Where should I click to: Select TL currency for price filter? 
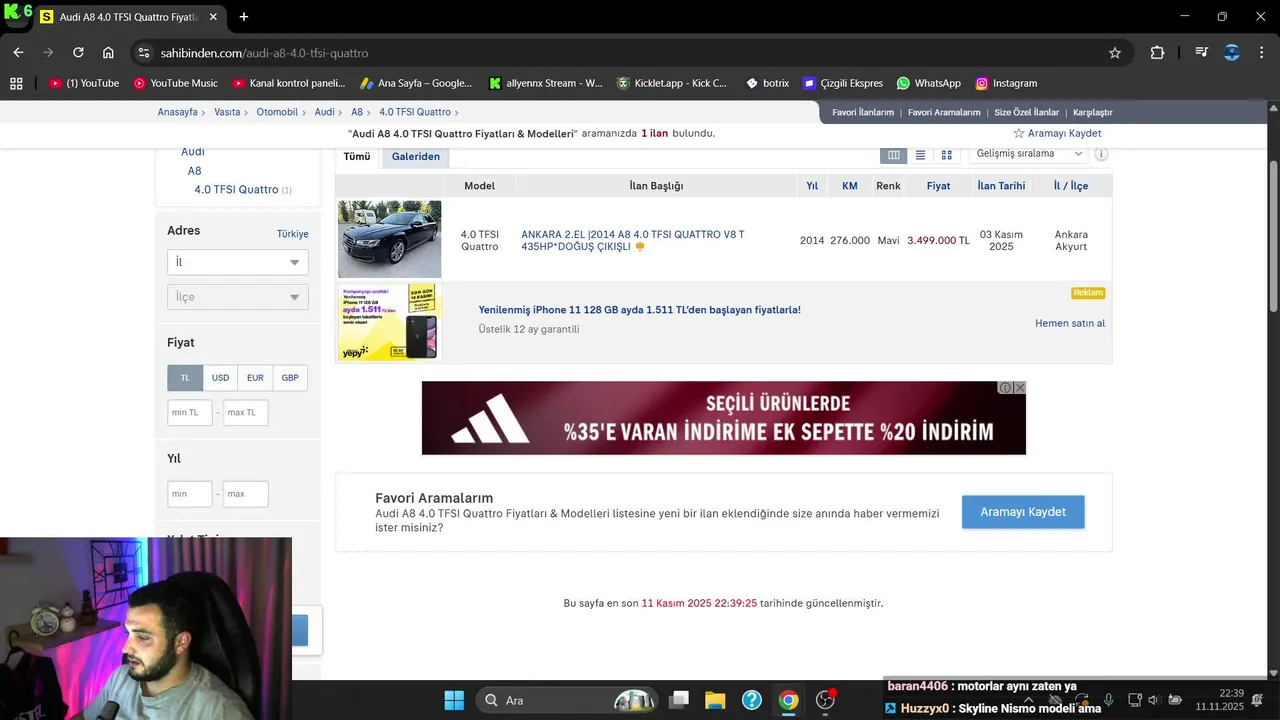(x=185, y=378)
